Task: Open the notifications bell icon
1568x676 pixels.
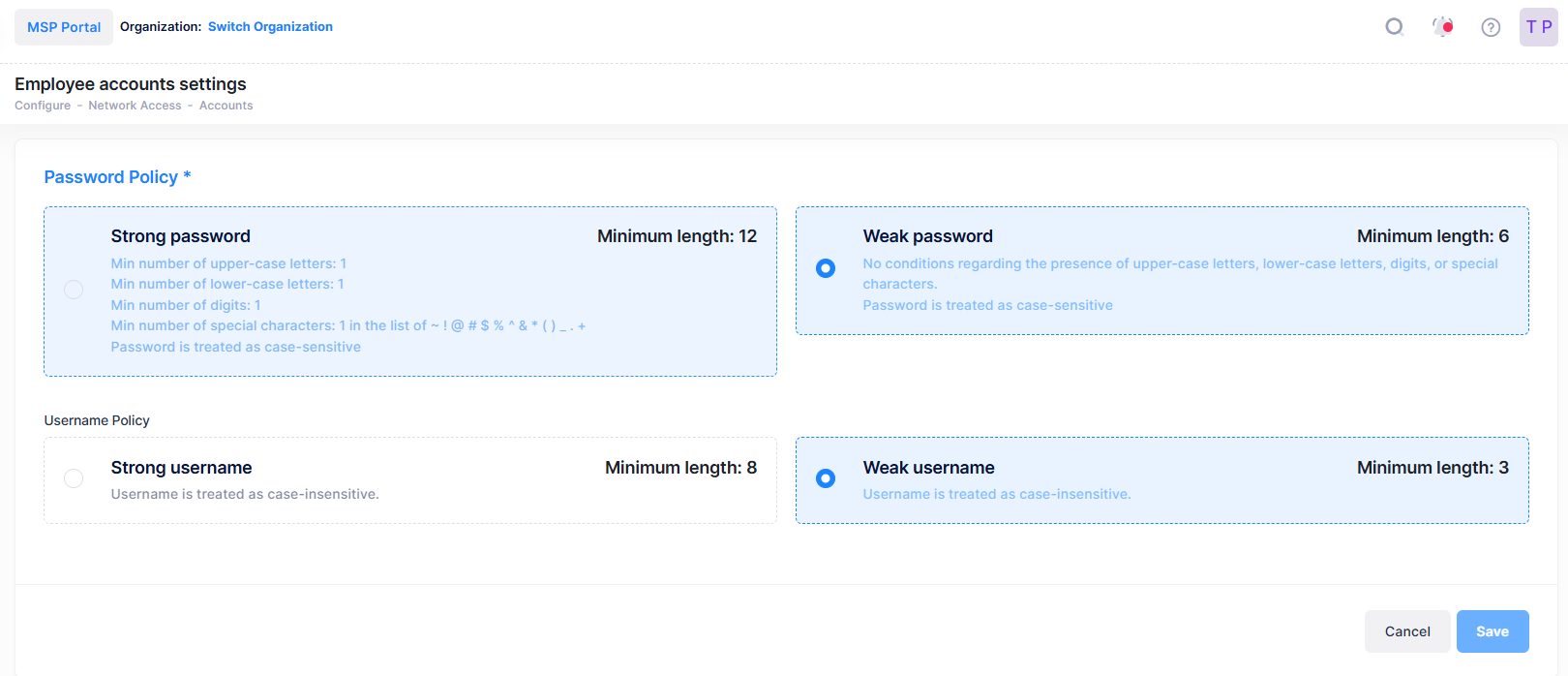Action: coord(1442,26)
